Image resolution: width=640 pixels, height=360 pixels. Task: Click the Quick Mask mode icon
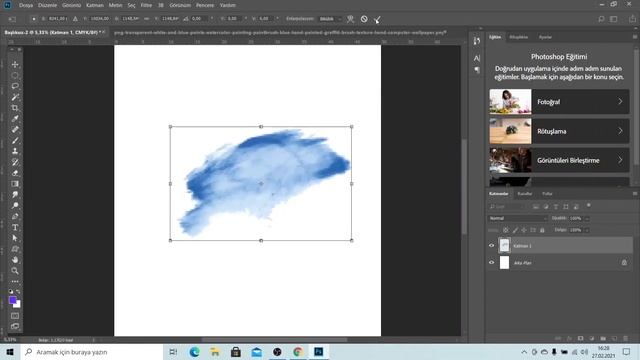click(x=15, y=316)
